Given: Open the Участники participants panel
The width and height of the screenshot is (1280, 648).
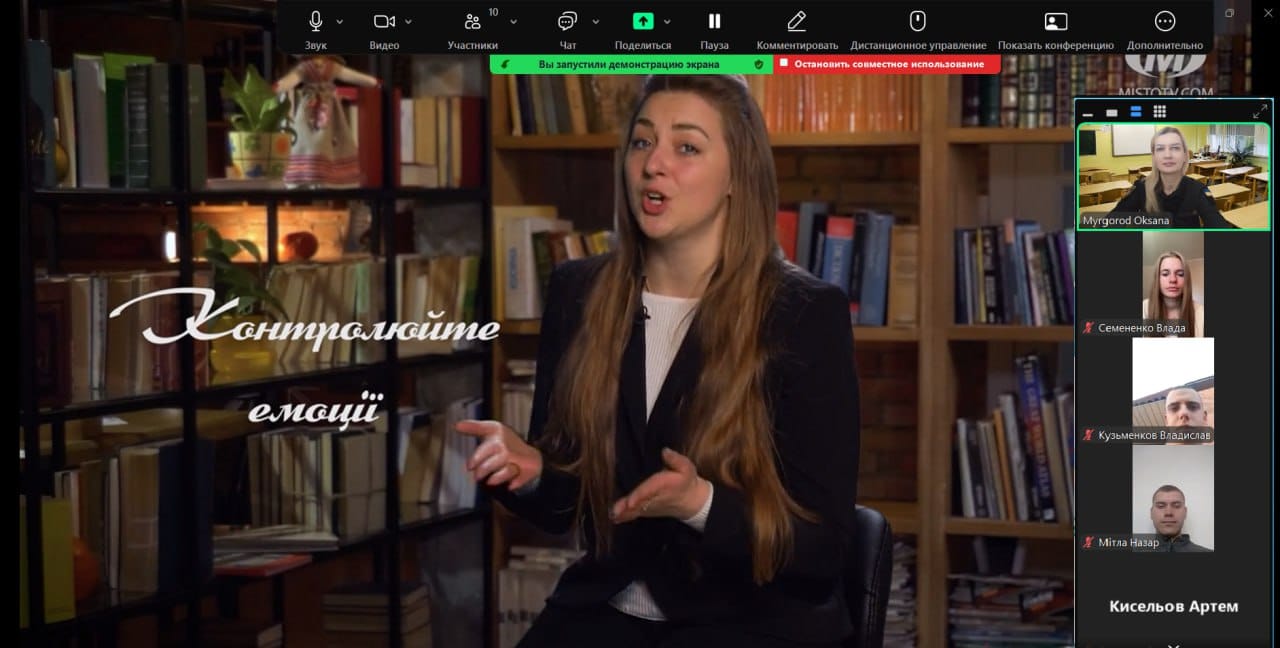Looking at the screenshot, I should pyautogui.click(x=473, y=22).
